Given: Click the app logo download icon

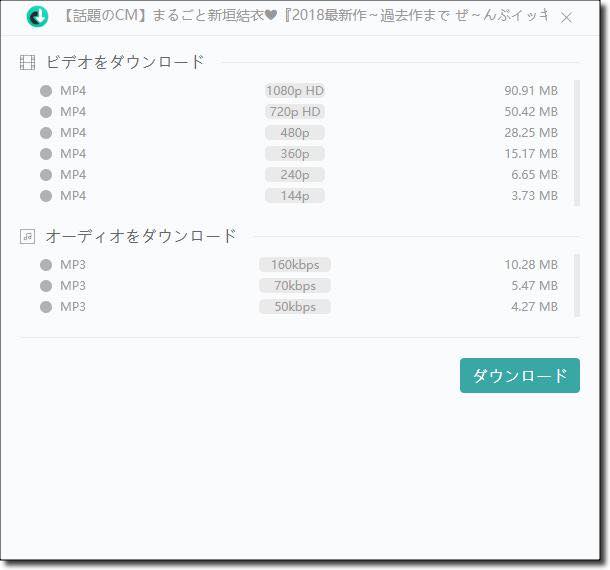Looking at the screenshot, I should pyautogui.click(x=37, y=16).
